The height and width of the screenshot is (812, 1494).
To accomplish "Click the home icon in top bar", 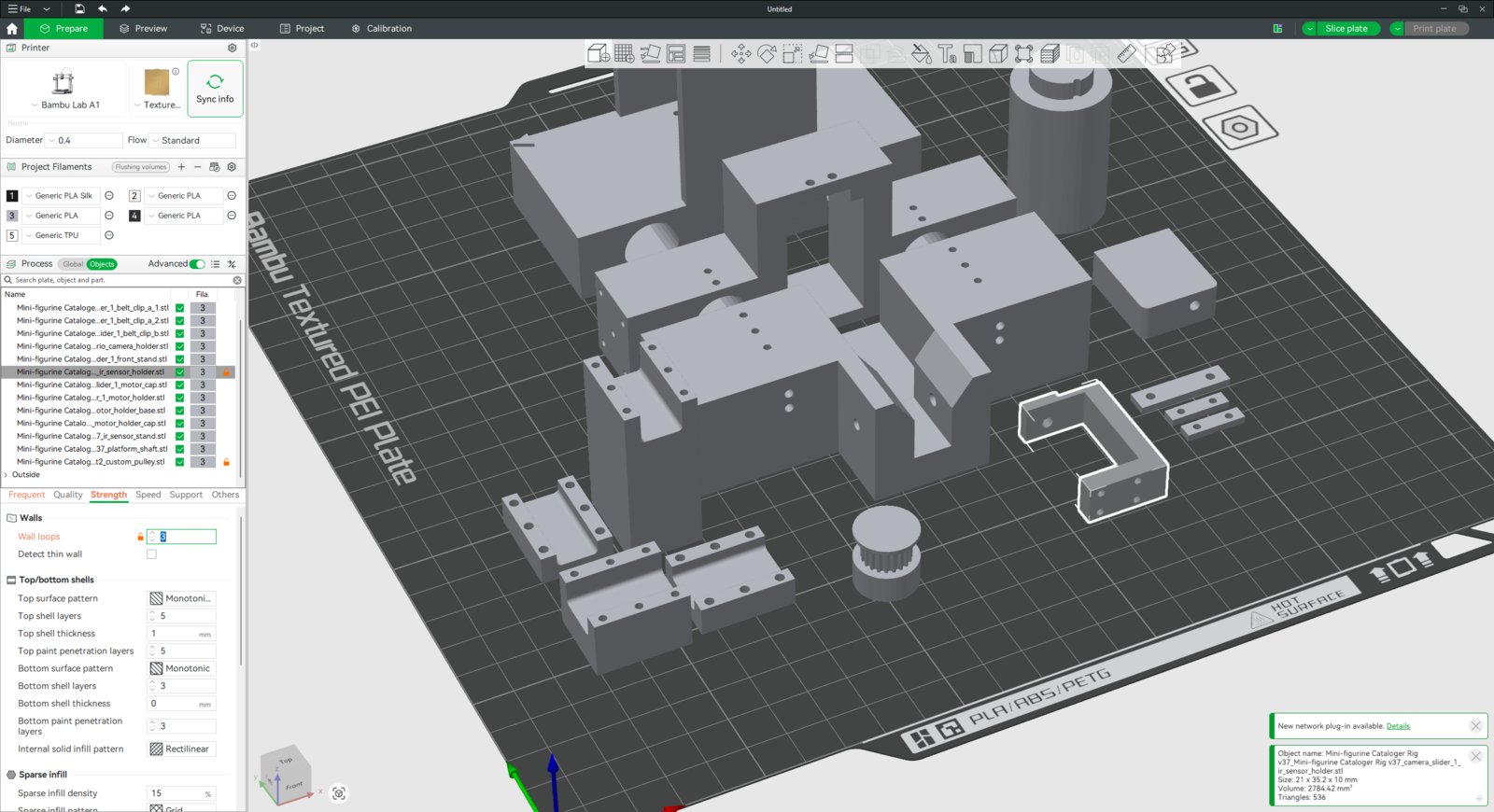I will click(12, 29).
